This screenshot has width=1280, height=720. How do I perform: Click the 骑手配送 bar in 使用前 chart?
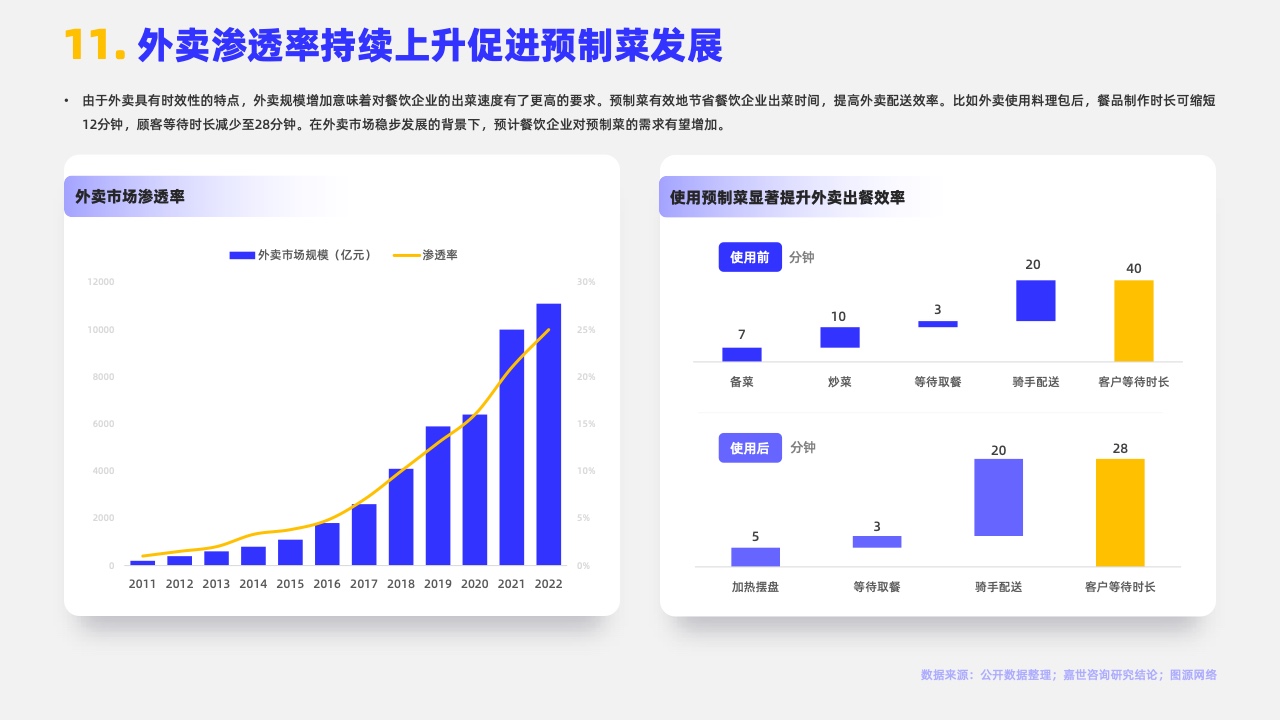[1035, 300]
